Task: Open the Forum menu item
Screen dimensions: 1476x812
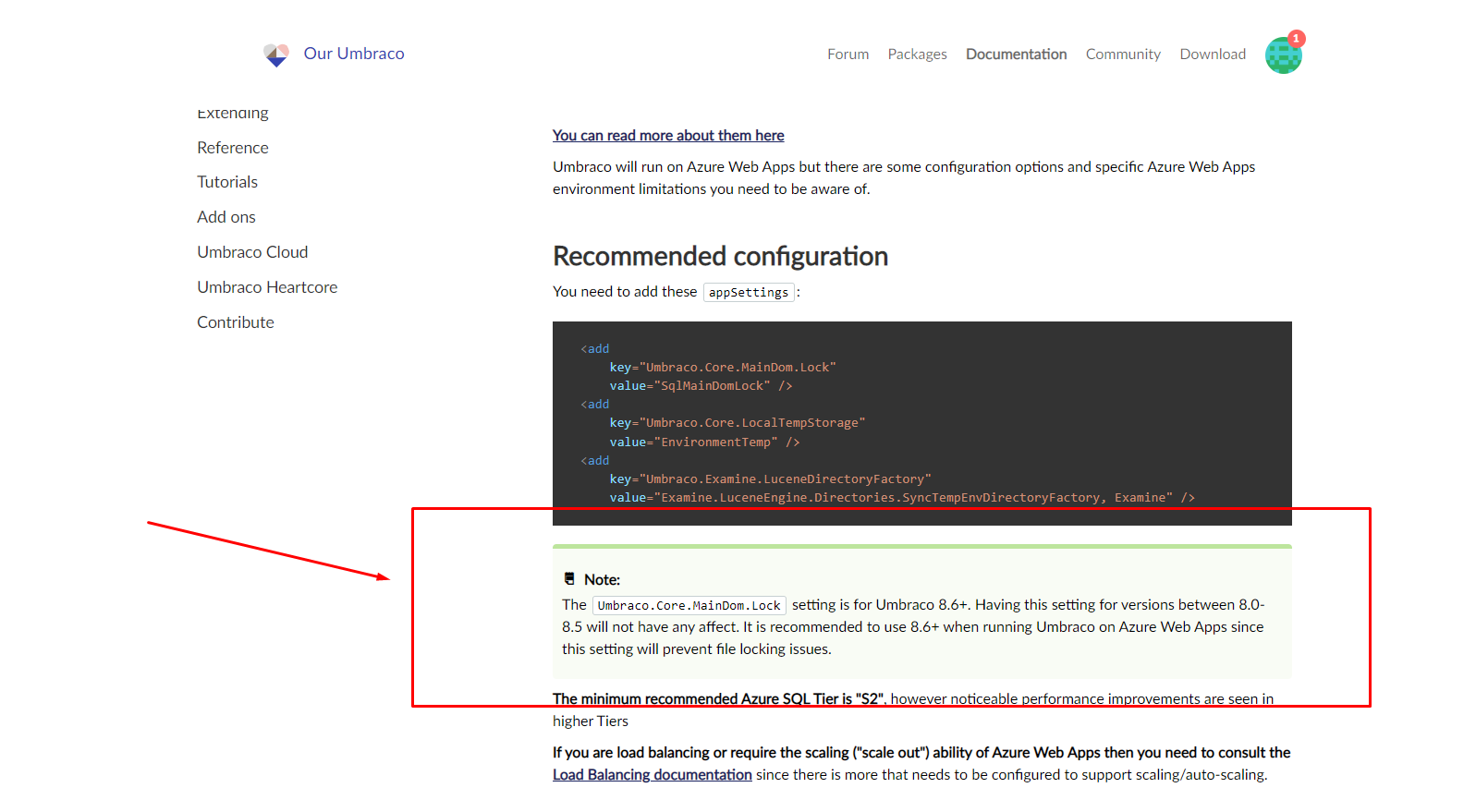Action: 848,55
